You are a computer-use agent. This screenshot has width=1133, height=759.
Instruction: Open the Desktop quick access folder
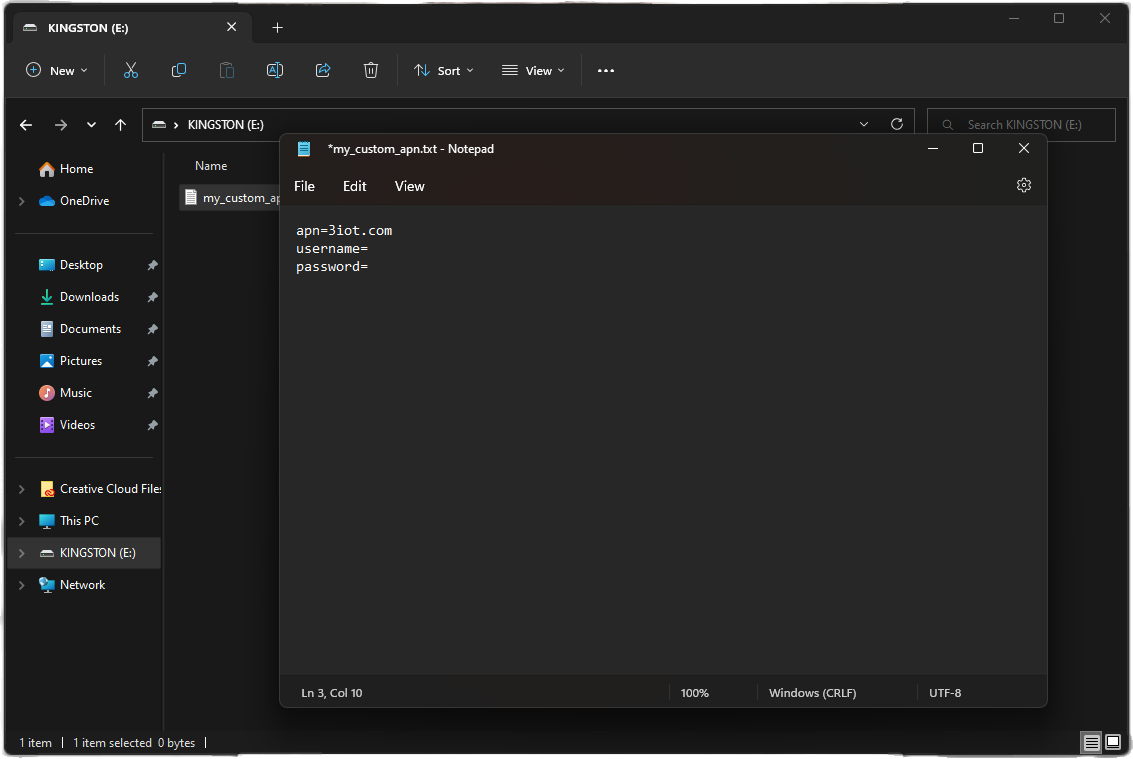tap(81, 265)
